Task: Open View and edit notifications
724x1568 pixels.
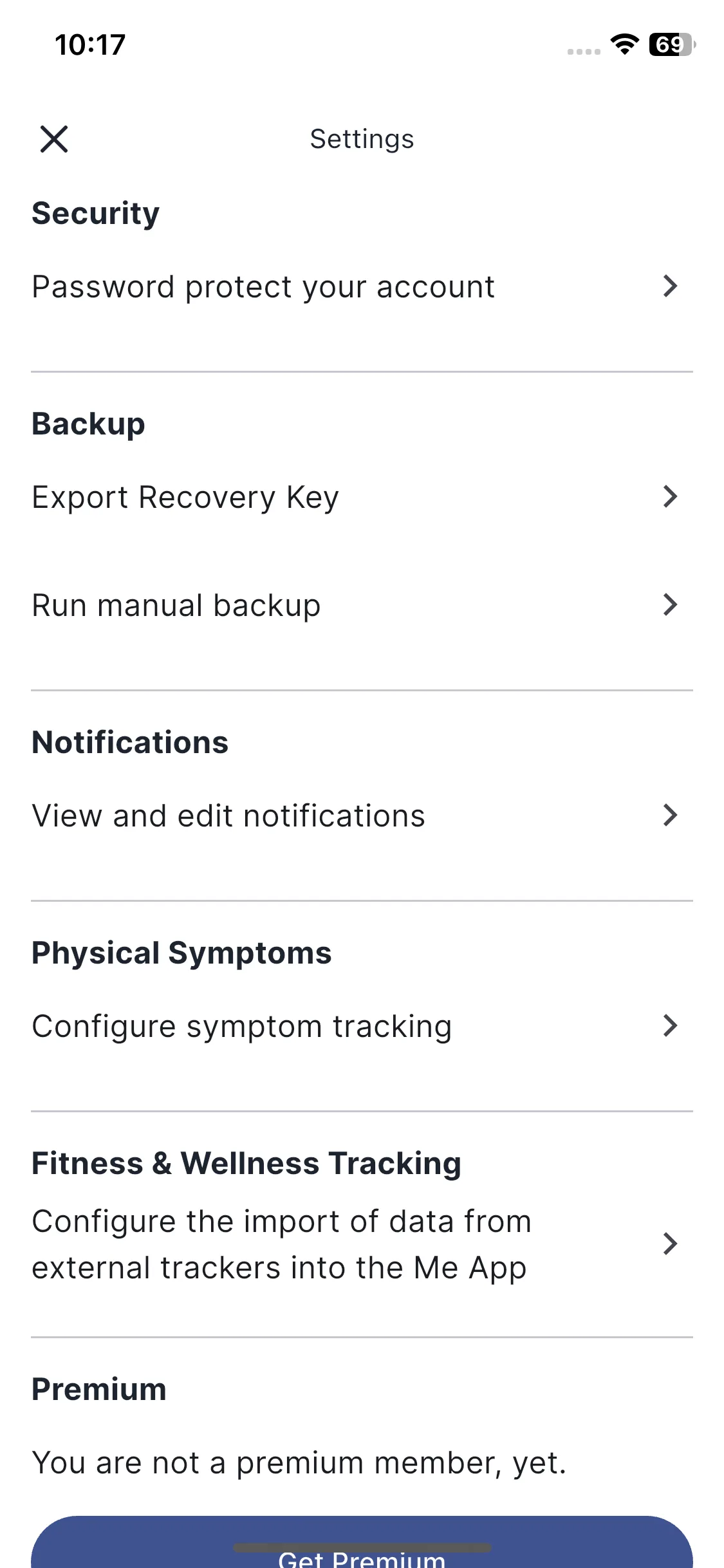Action: click(x=362, y=816)
